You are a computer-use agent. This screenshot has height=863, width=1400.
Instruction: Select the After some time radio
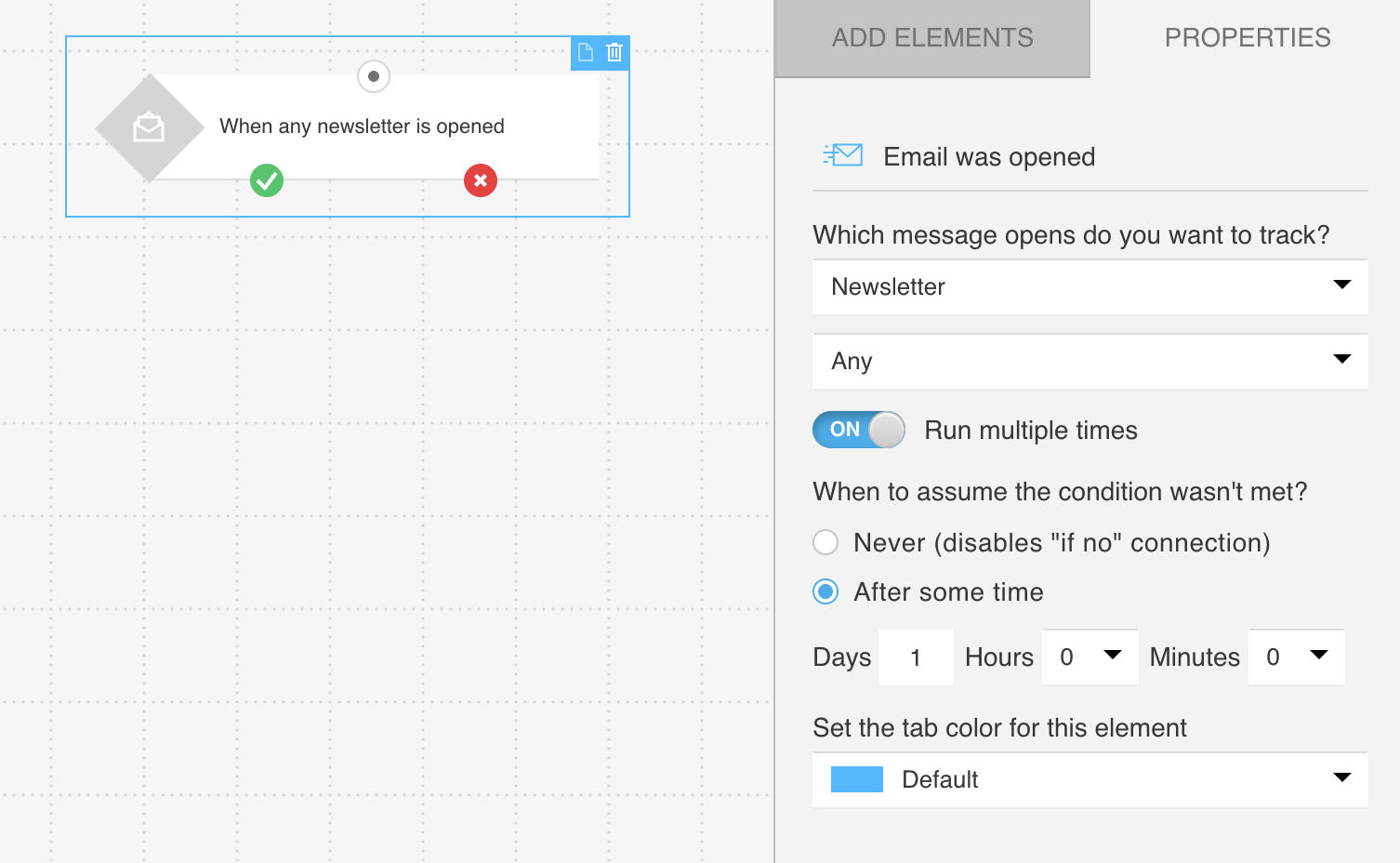tap(825, 591)
